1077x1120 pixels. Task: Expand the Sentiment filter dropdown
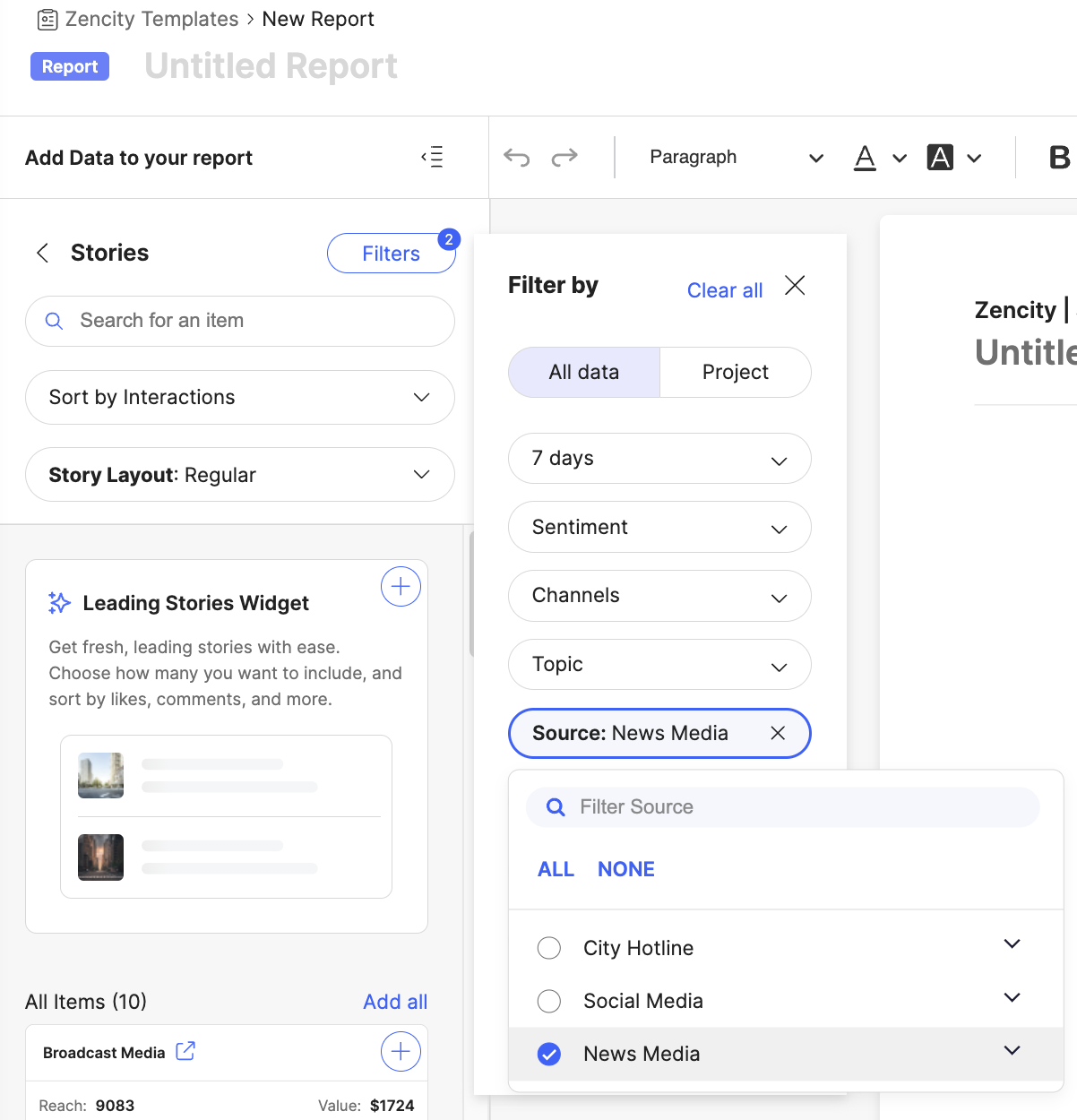659,527
